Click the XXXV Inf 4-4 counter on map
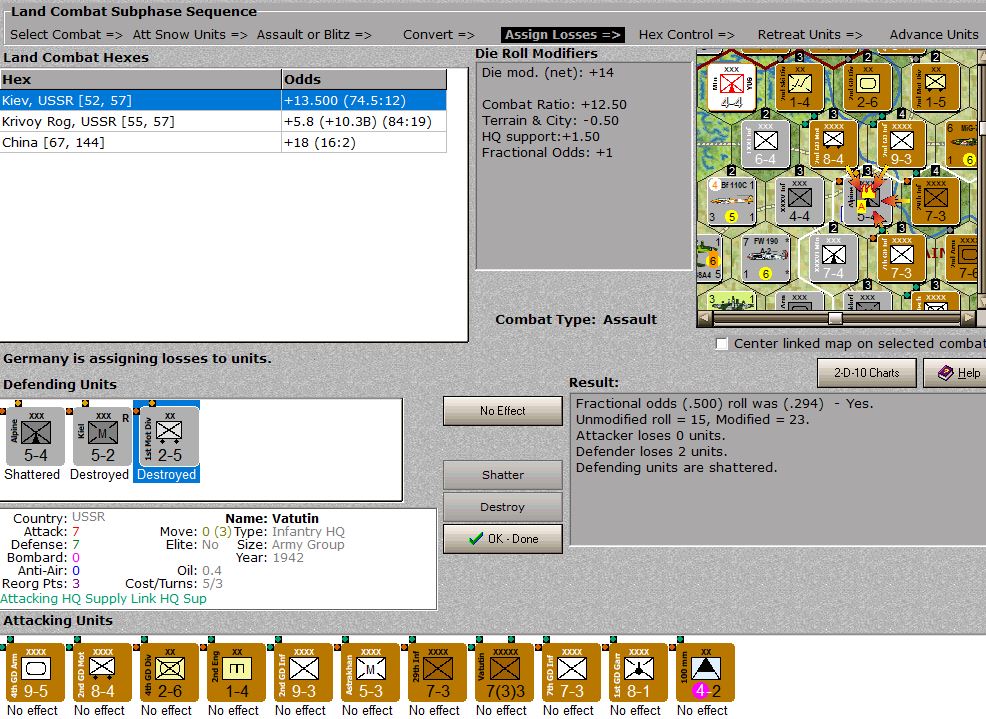Screen dimensions: 986x719 coord(799,201)
